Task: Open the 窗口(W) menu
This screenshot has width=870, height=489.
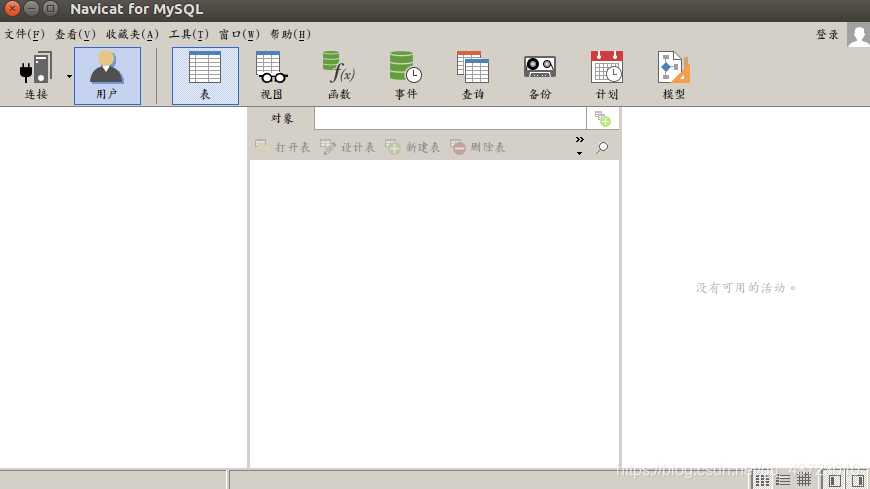Action: tap(239, 34)
